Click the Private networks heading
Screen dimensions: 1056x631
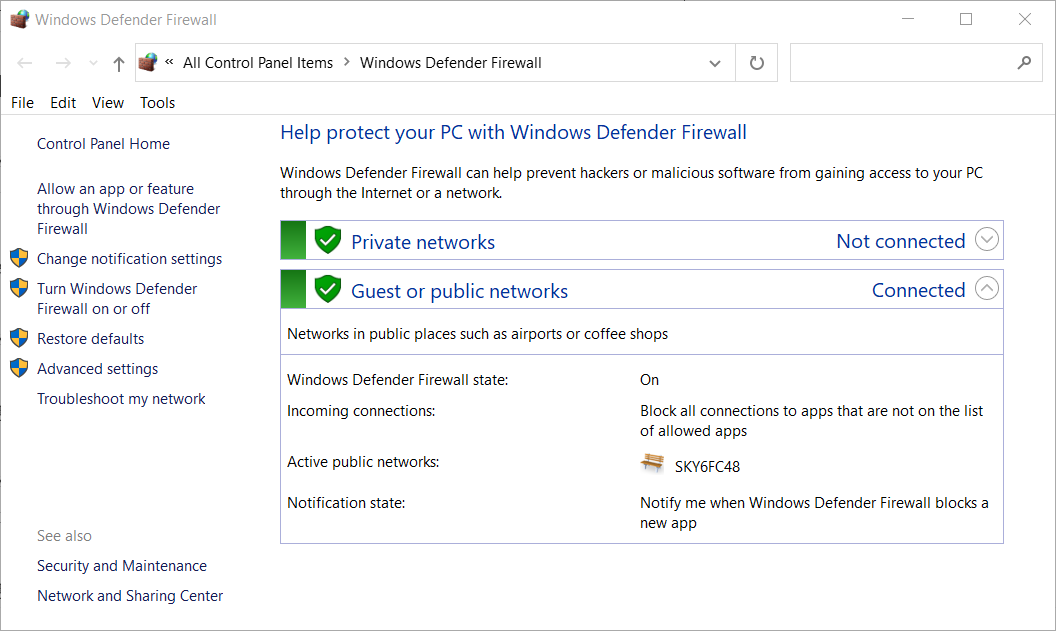pyautogui.click(x=423, y=242)
